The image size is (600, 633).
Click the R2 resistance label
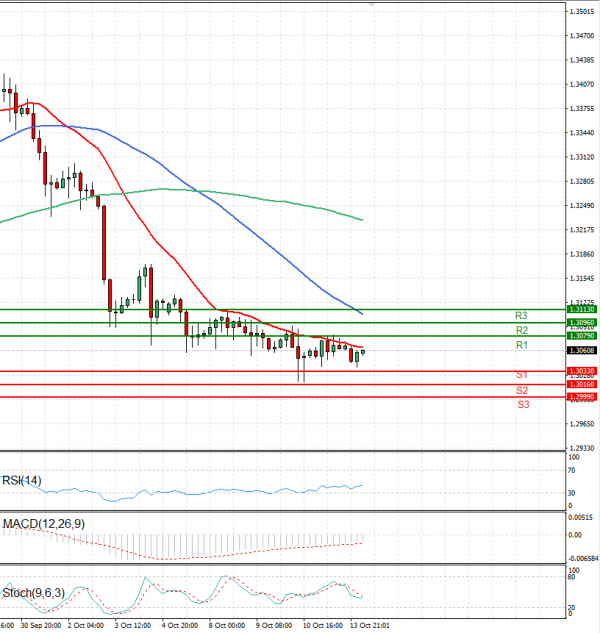(x=522, y=330)
